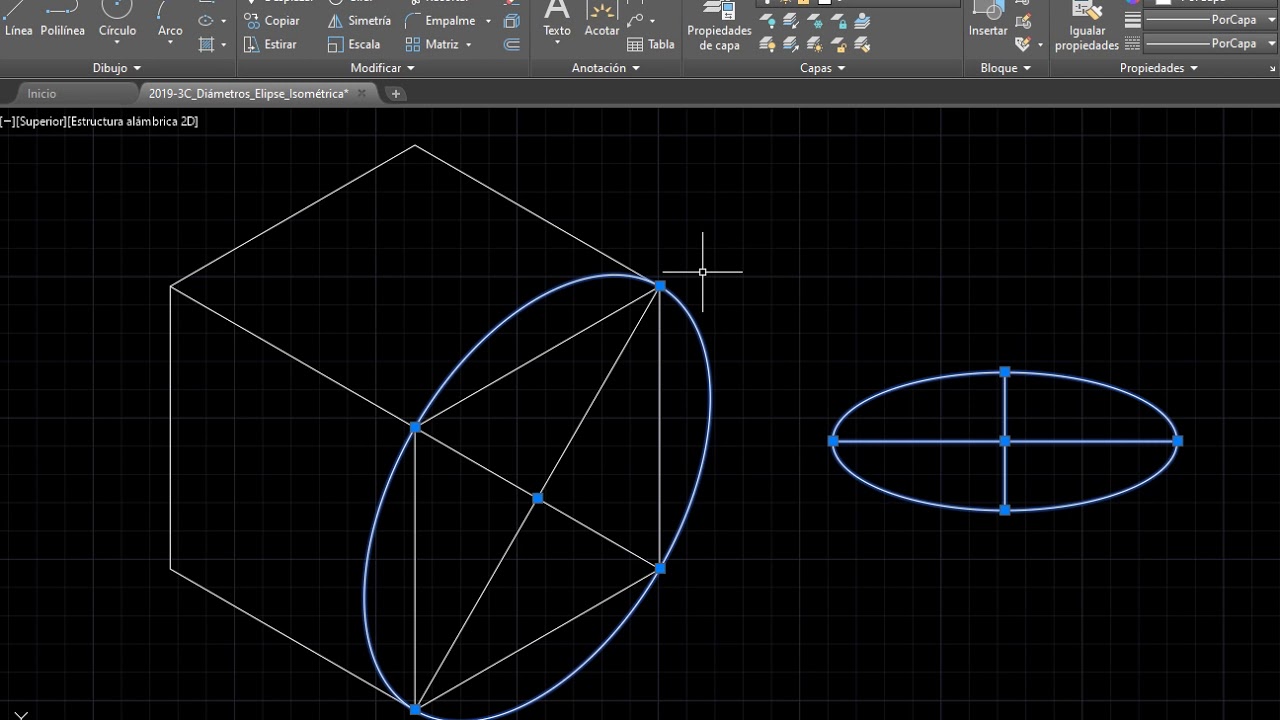Open the Matriz dropdown arrow
This screenshot has width=1280, height=720.
[x=468, y=45]
